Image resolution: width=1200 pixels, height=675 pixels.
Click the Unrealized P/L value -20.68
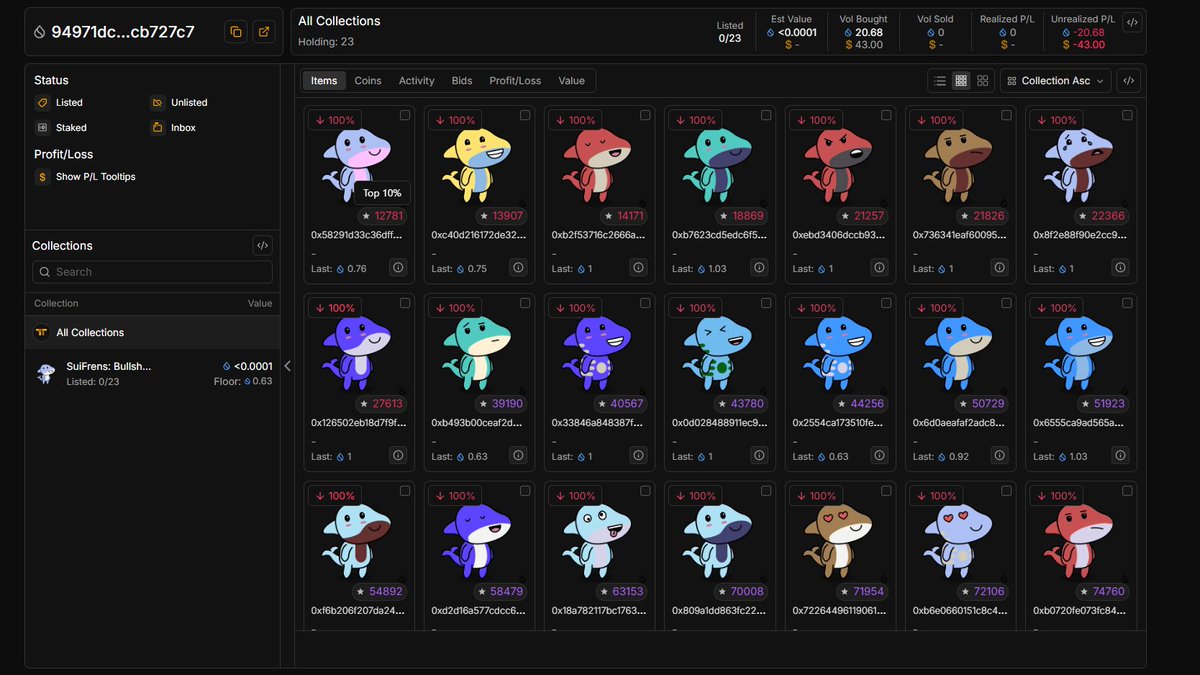click(1083, 32)
